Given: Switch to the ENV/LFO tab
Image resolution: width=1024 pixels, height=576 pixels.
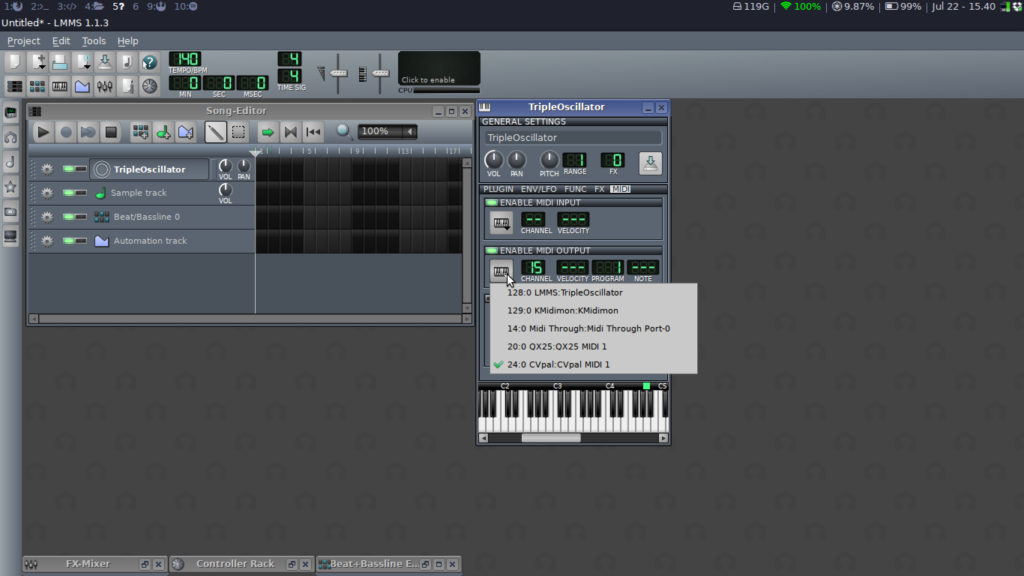Looking at the screenshot, I should [539, 189].
